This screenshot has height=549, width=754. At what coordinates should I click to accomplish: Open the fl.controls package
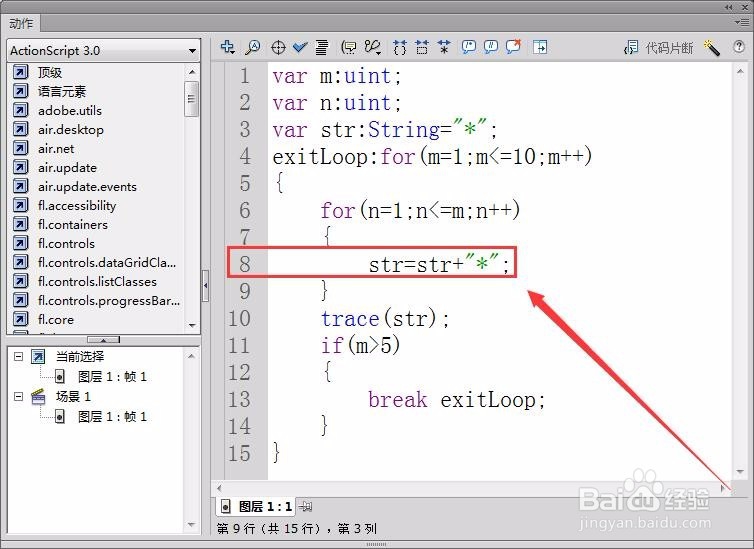coord(66,244)
